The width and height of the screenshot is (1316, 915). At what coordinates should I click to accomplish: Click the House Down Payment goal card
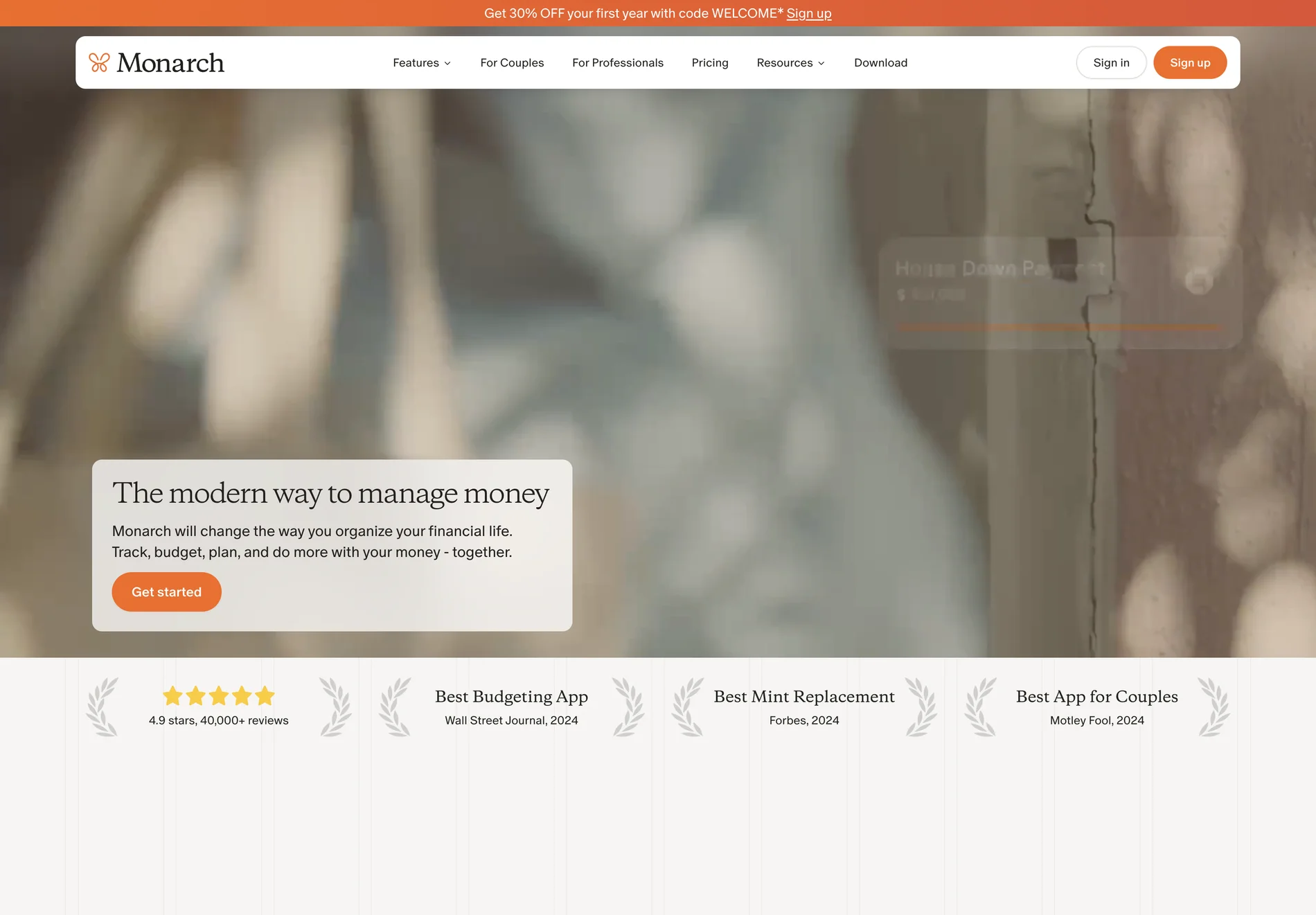[x=1060, y=293]
